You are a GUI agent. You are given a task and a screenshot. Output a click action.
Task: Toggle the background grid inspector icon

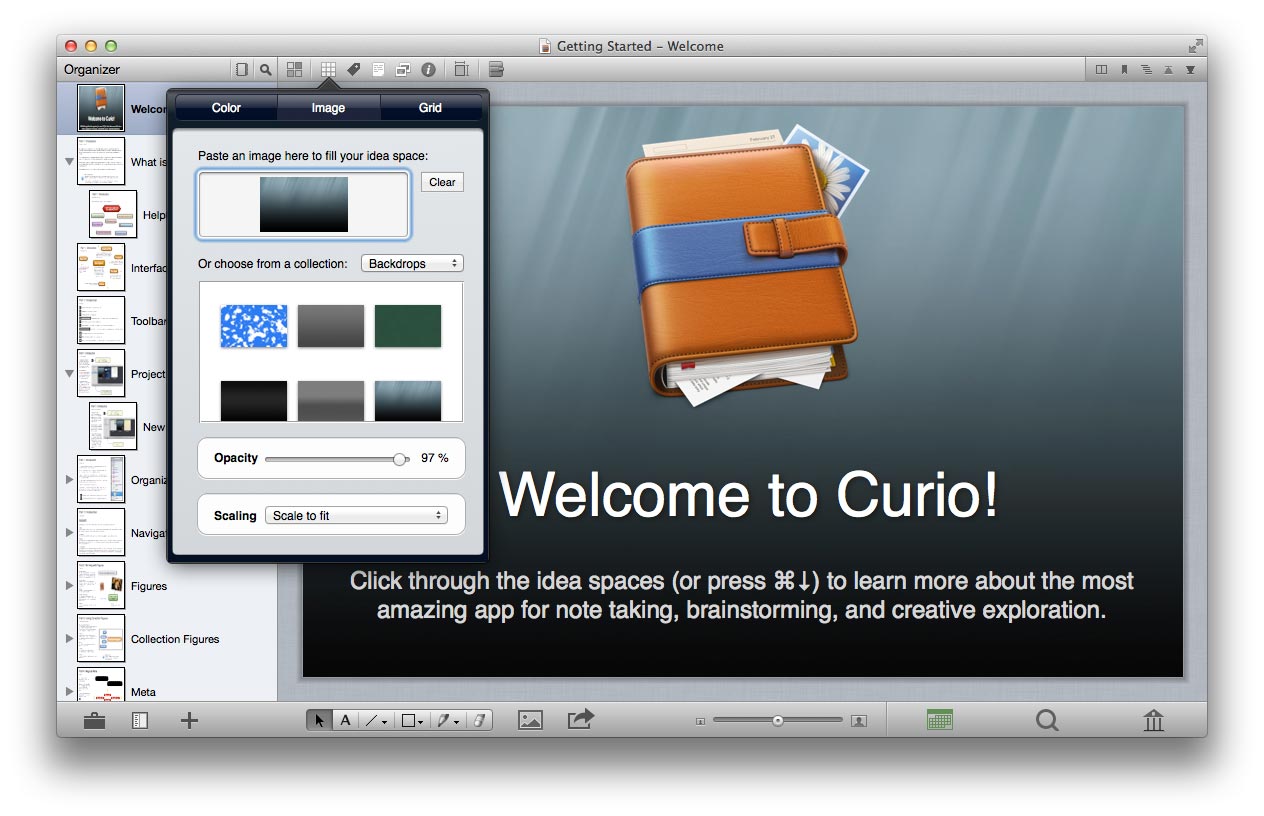tap(328, 70)
